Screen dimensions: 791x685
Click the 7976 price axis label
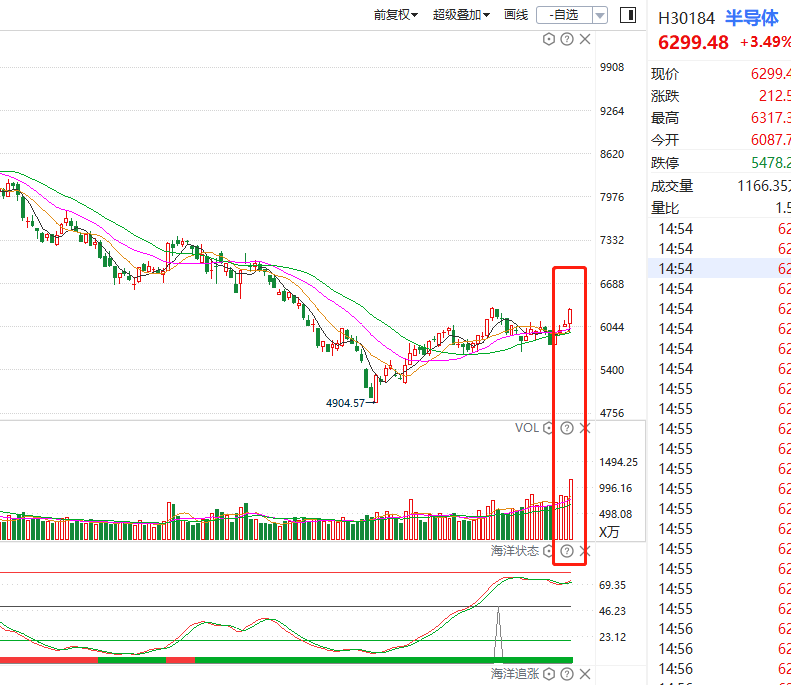coord(612,197)
